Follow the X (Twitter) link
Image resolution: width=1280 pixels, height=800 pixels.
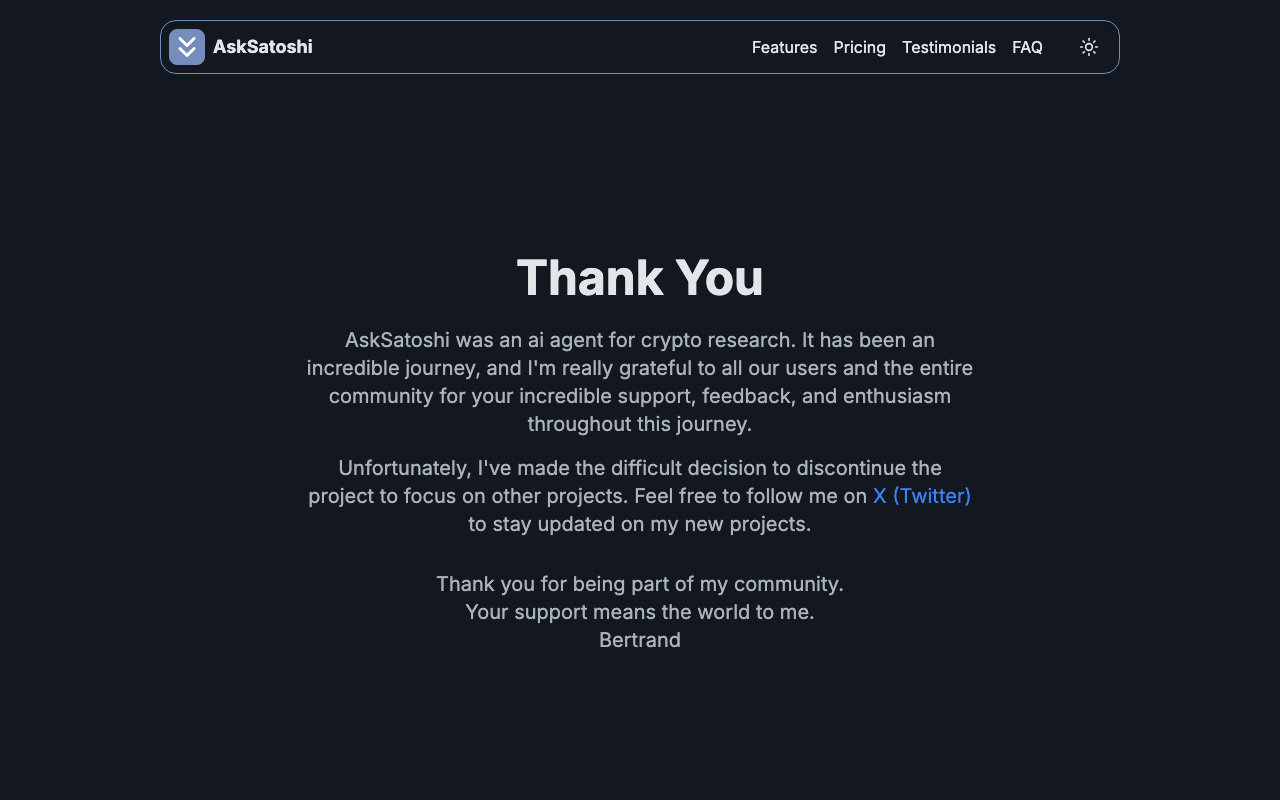click(x=921, y=496)
